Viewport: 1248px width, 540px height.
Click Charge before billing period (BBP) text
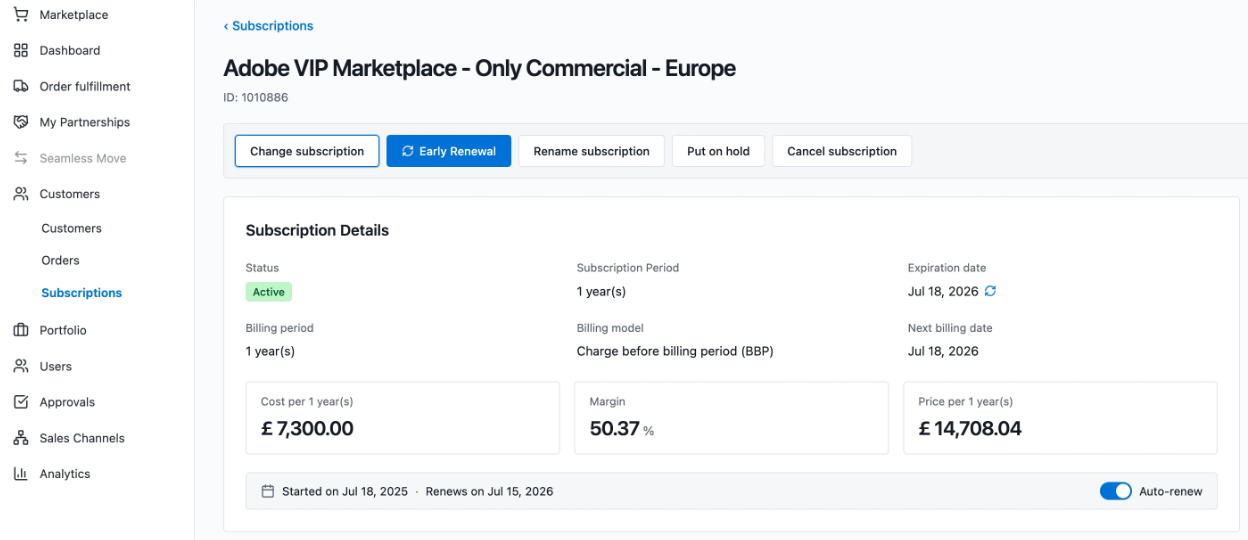point(675,351)
